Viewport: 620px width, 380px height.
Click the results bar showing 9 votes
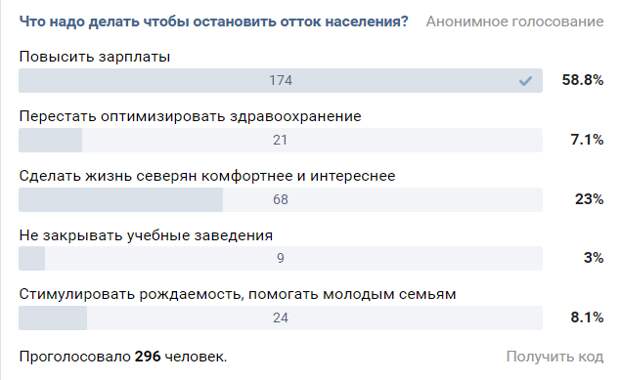(280, 258)
